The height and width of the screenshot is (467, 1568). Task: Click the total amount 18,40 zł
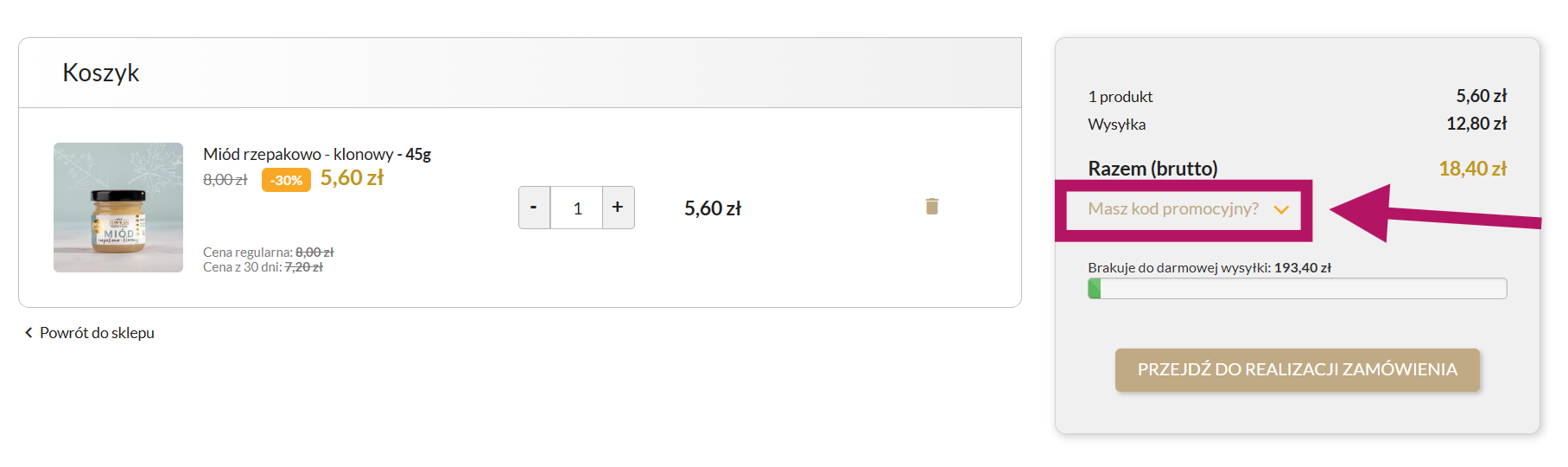(1472, 169)
